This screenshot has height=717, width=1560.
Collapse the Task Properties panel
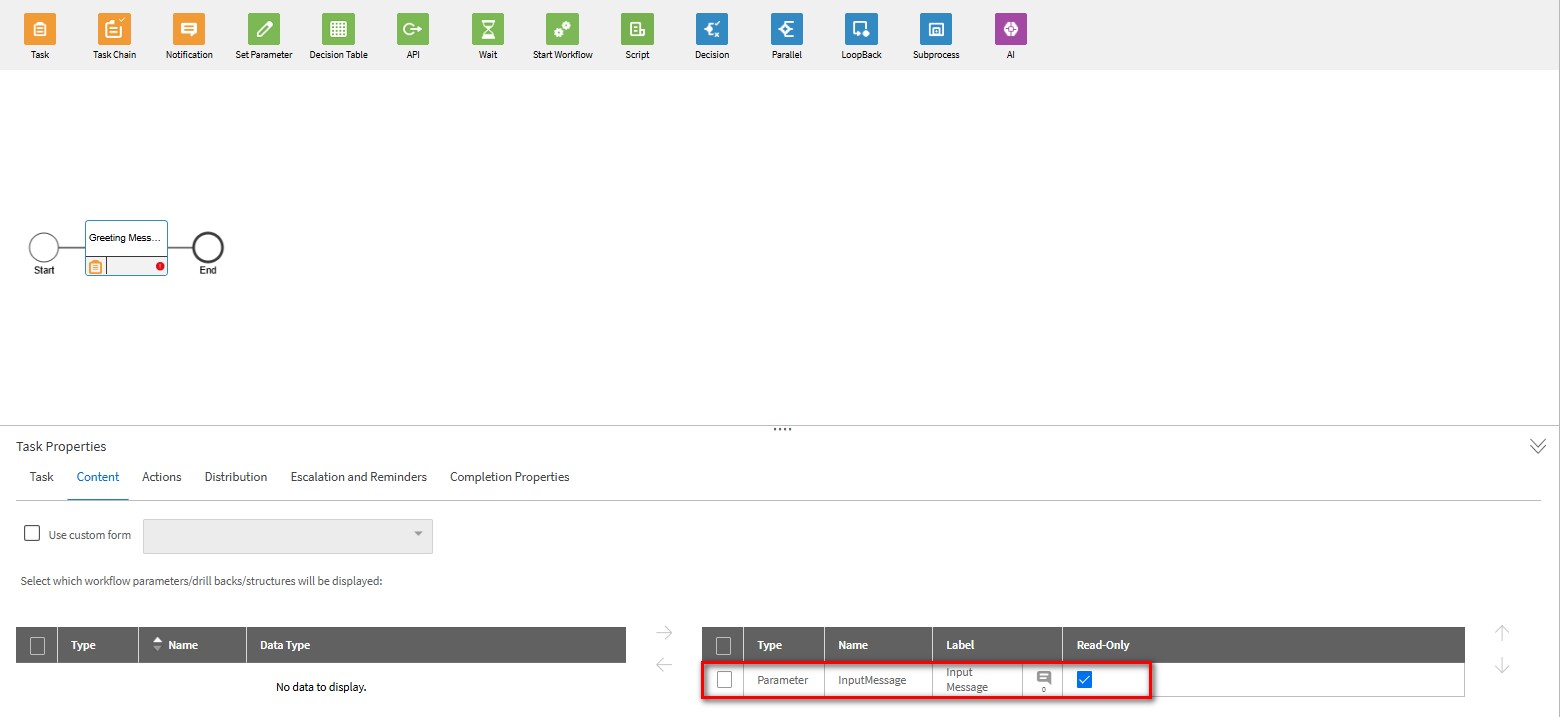coord(1537,446)
